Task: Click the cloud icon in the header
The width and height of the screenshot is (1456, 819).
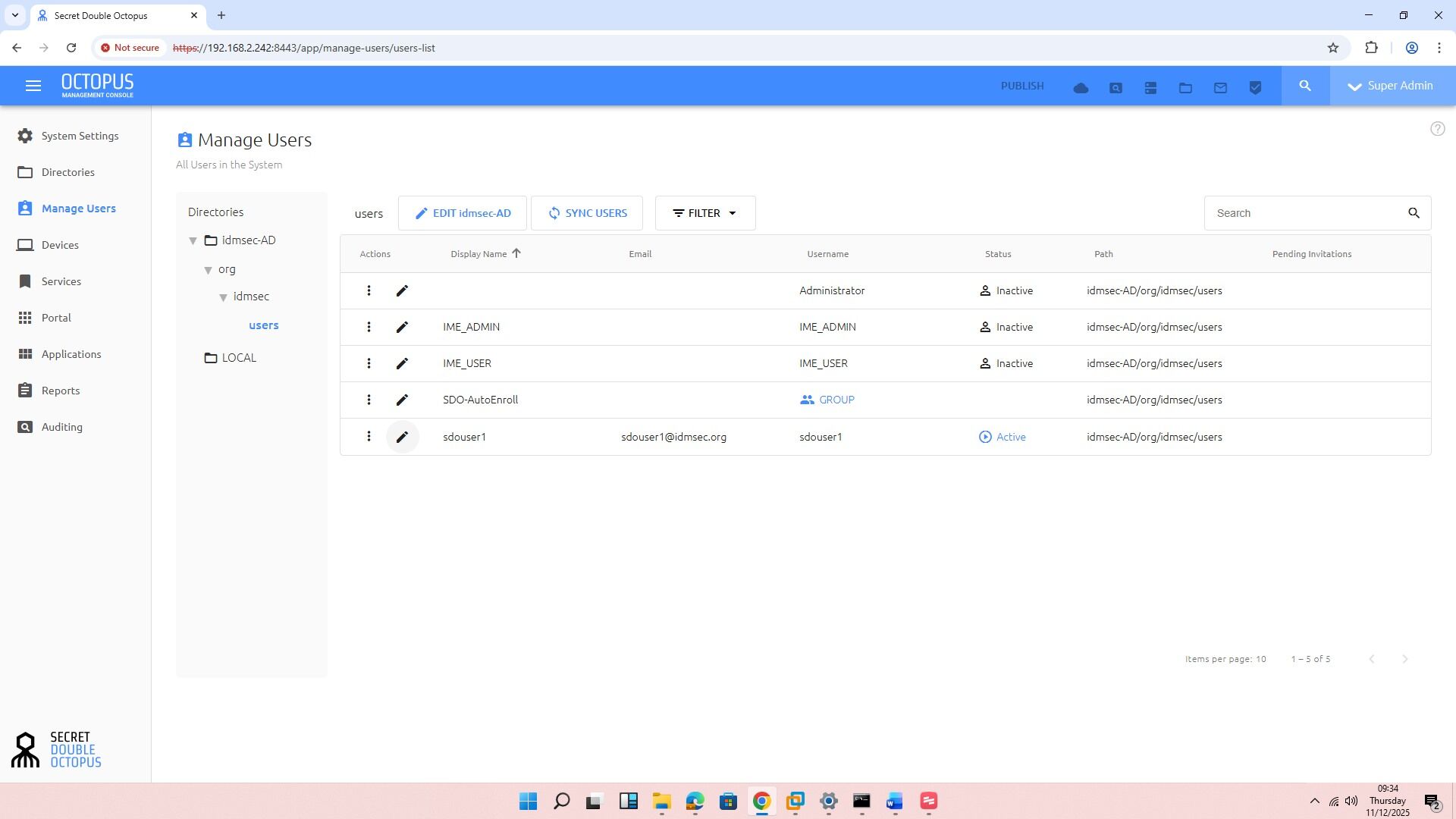Action: (x=1081, y=88)
